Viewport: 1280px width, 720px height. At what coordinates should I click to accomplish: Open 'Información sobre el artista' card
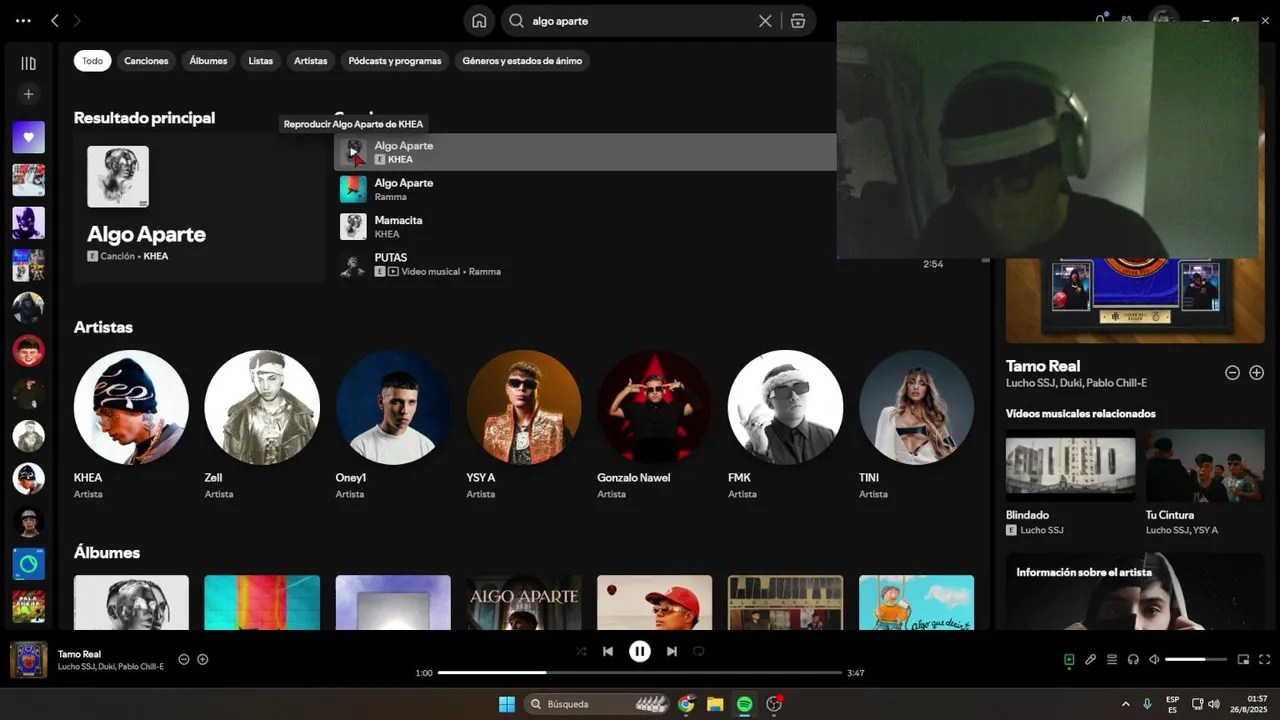1135,591
